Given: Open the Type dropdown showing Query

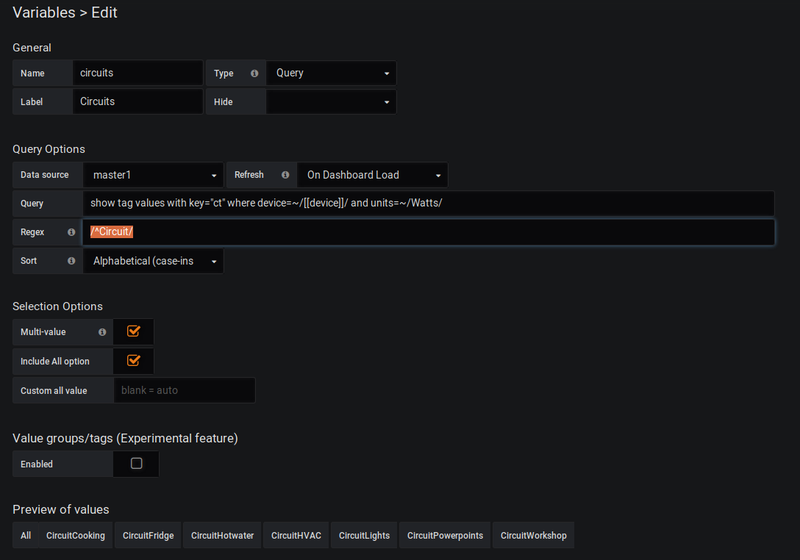Looking at the screenshot, I should [x=331, y=73].
